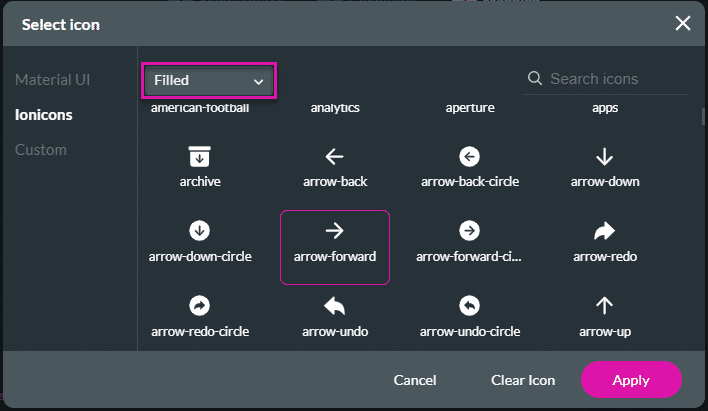
Task: Open the Filled style dropdown
Action: (208, 80)
